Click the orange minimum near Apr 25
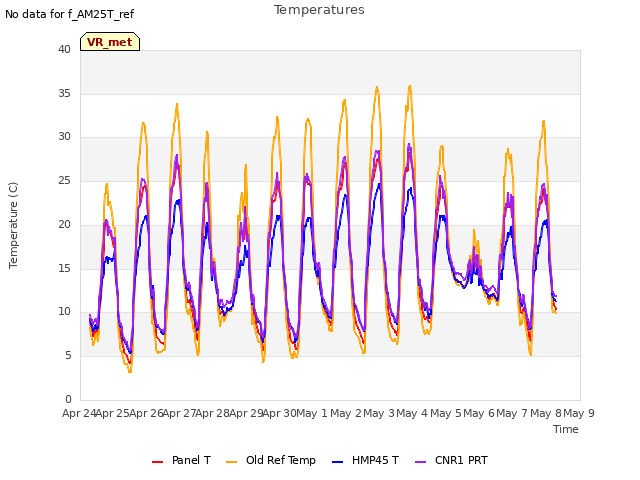Viewport: 640px width, 480px height. coord(130,371)
